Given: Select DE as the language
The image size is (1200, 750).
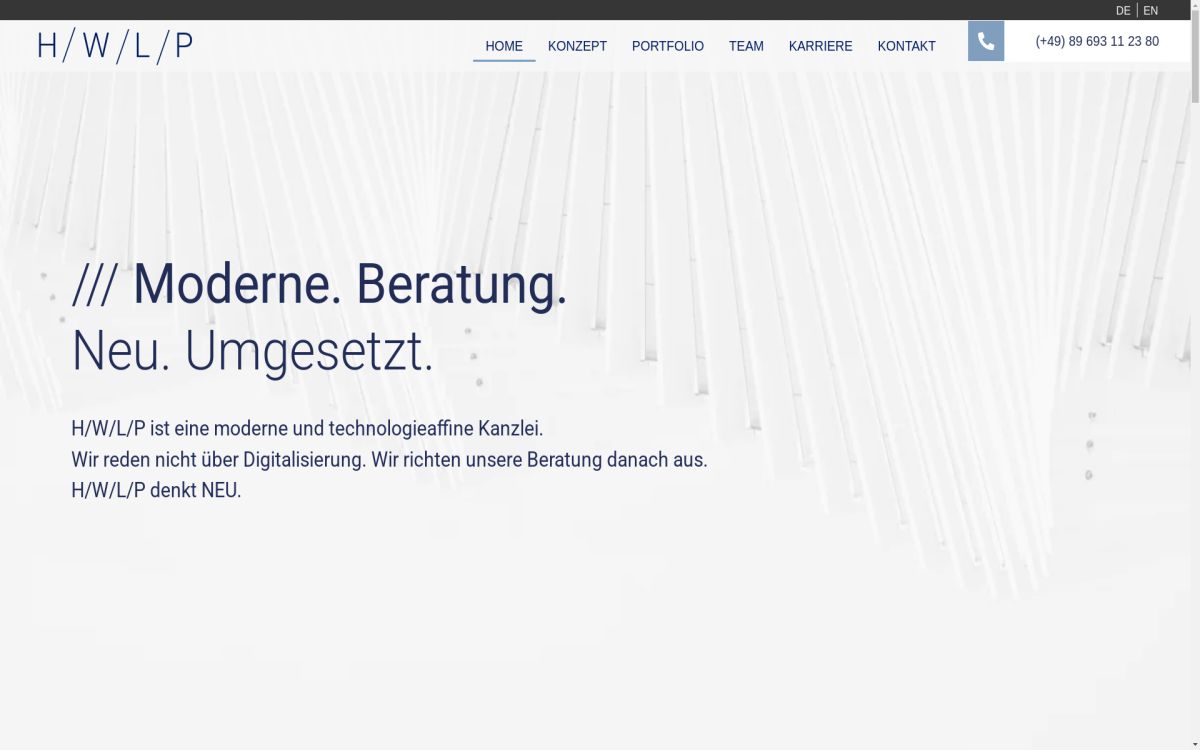Looking at the screenshot, I should tap(1122, 10).
